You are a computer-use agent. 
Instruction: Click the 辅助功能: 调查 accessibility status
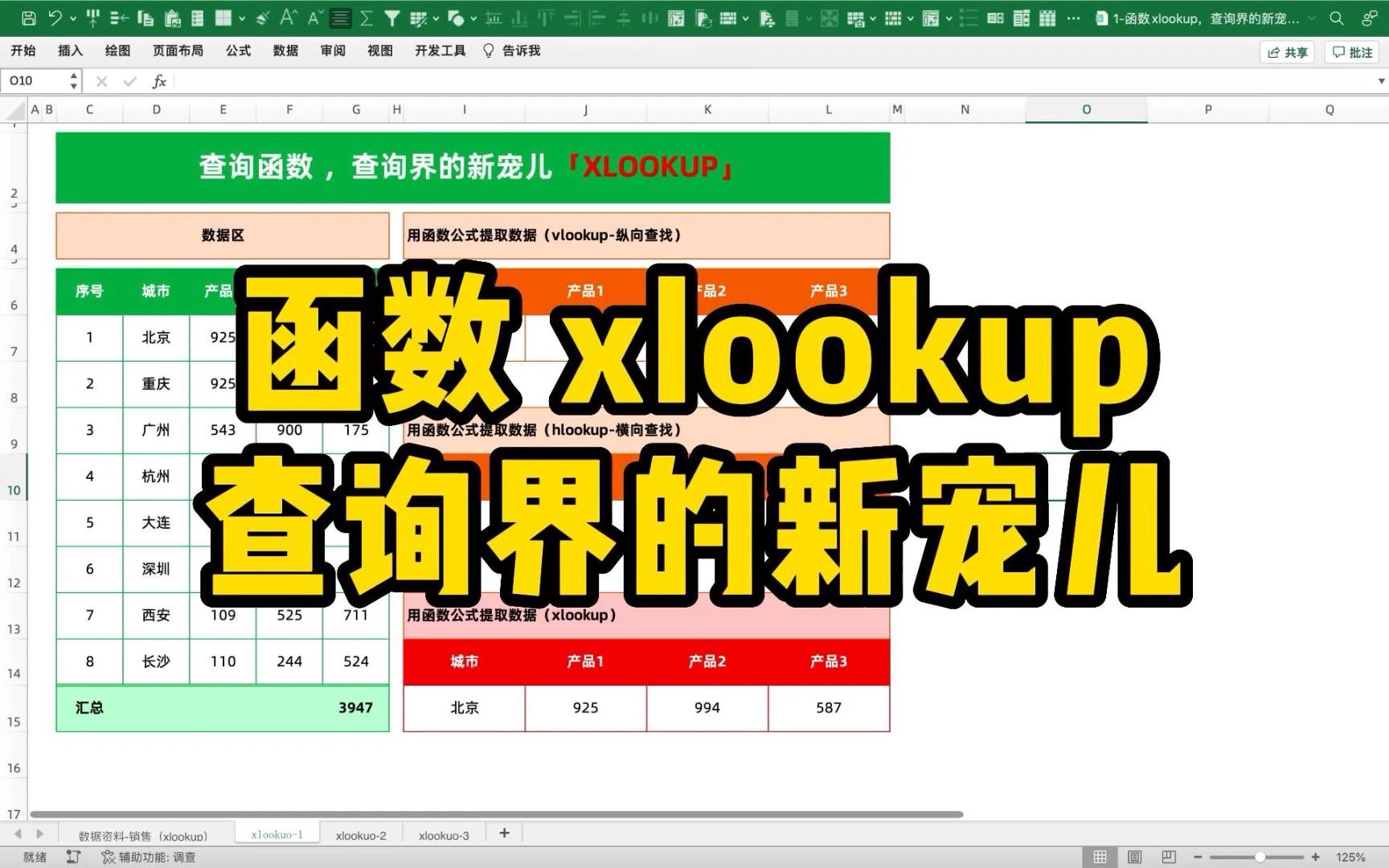(150, 858)
